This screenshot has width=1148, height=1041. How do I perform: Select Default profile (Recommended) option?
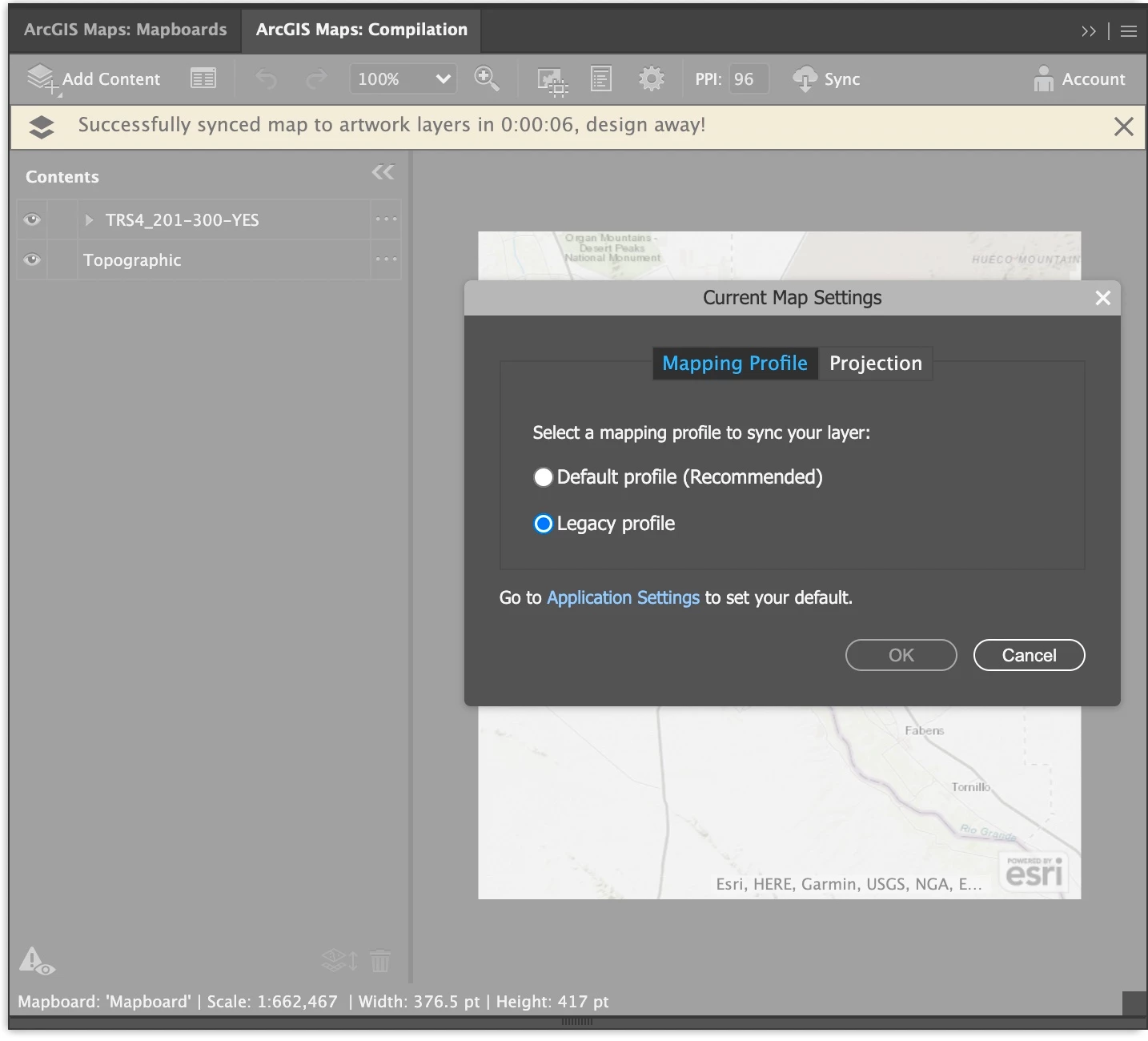coord(678,477)
